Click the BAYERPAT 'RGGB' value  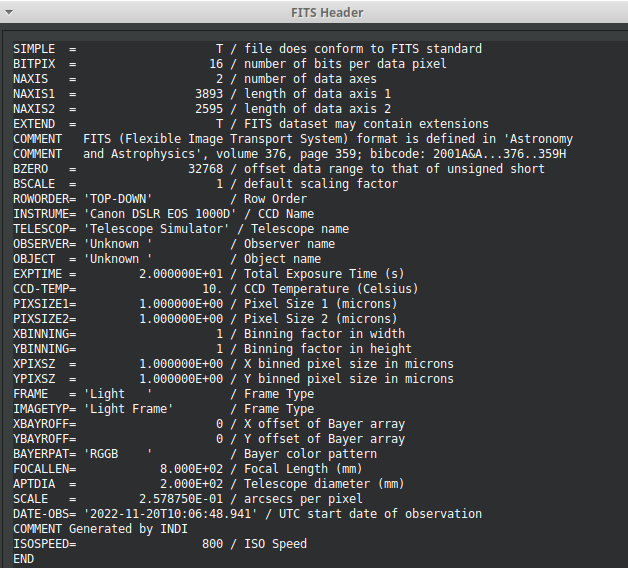103,454
